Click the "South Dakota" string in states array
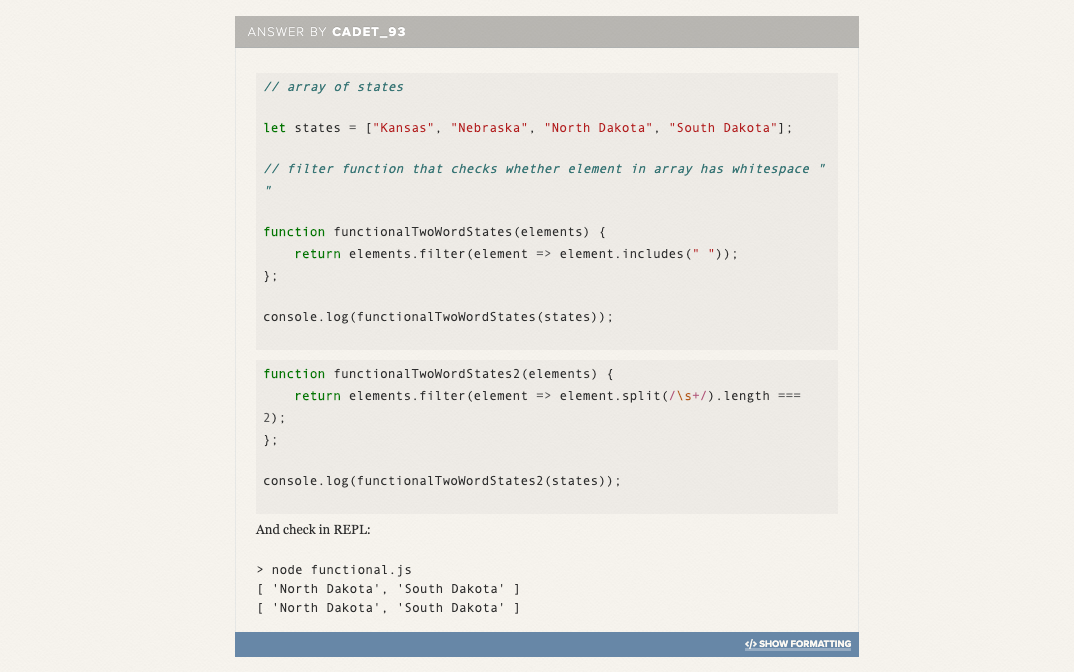This screenshot has width=1074, height=672. pyautogui.click(x=723, y=128)
